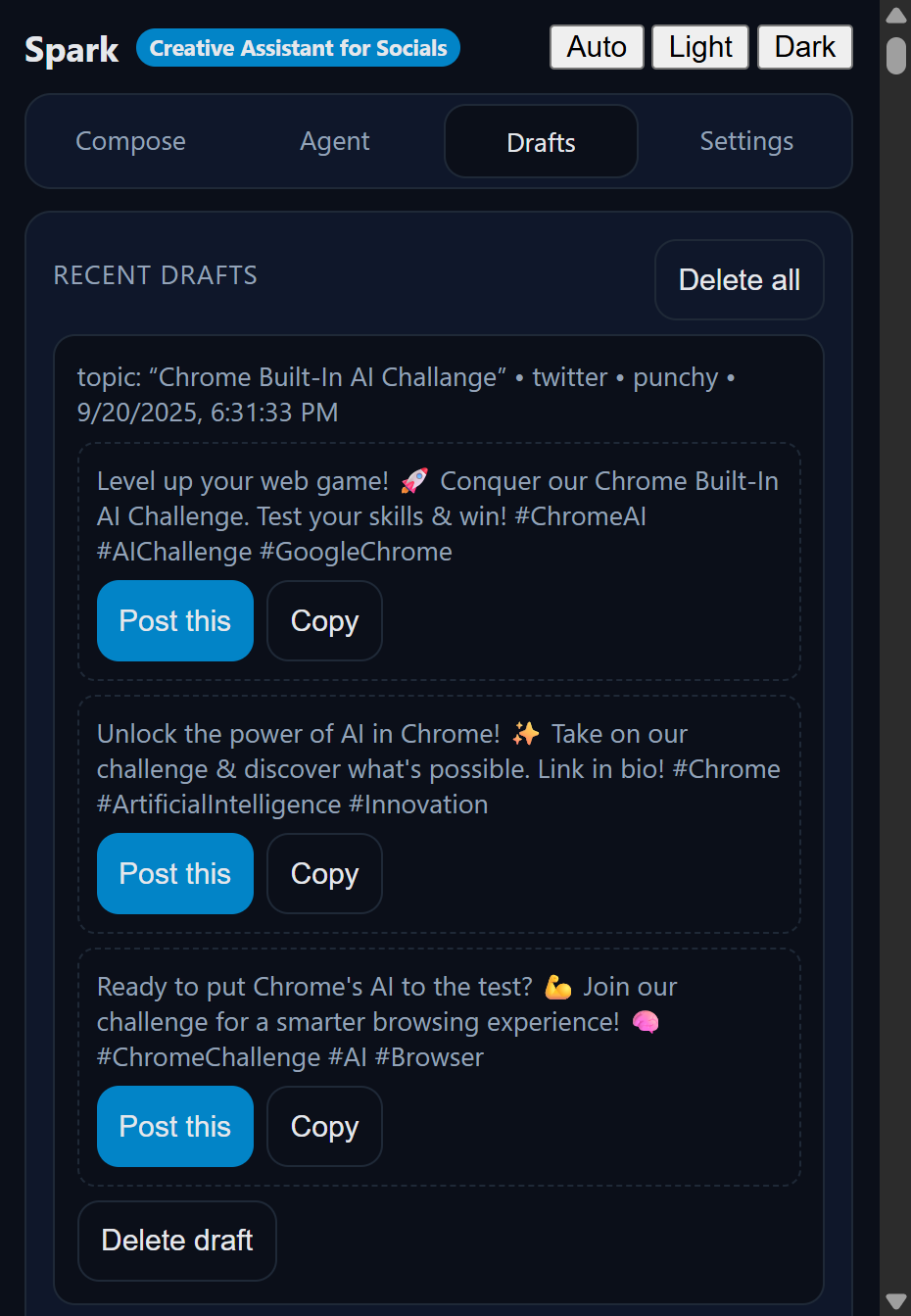Screen dimensions: 911x1316
Task: Click the scrollbar down arrow
Action: pos(895,1301)
